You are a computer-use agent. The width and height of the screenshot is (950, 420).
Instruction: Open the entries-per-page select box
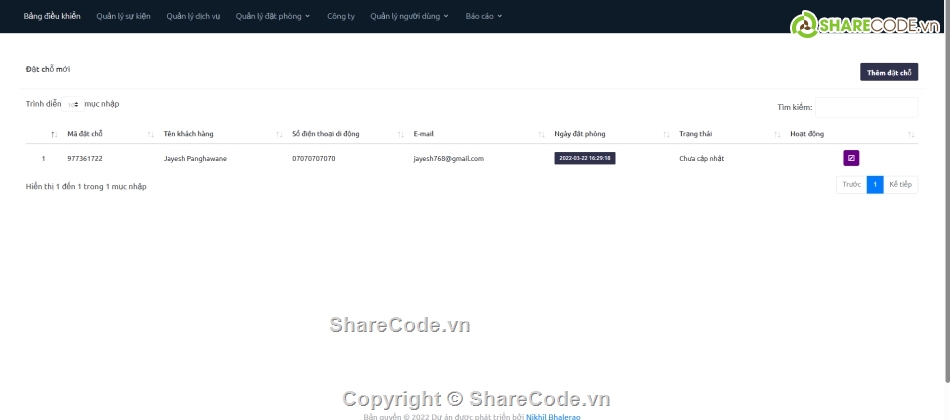pos(73,104)
